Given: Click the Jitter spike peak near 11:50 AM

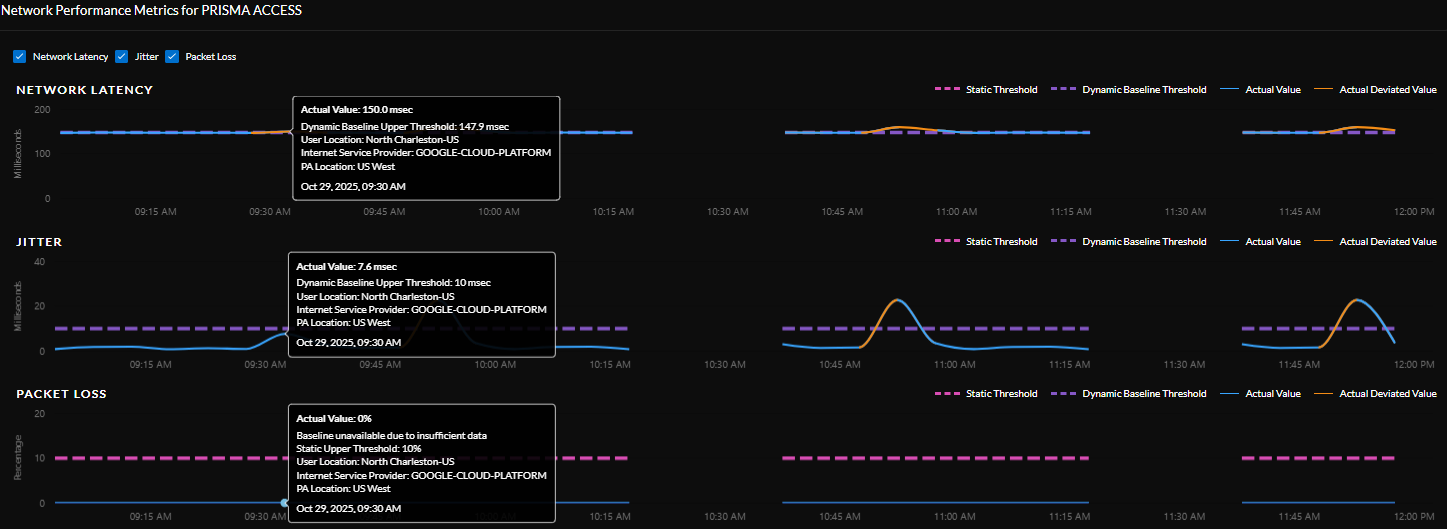Looking at the screenshot, I should click(1357, 300).
